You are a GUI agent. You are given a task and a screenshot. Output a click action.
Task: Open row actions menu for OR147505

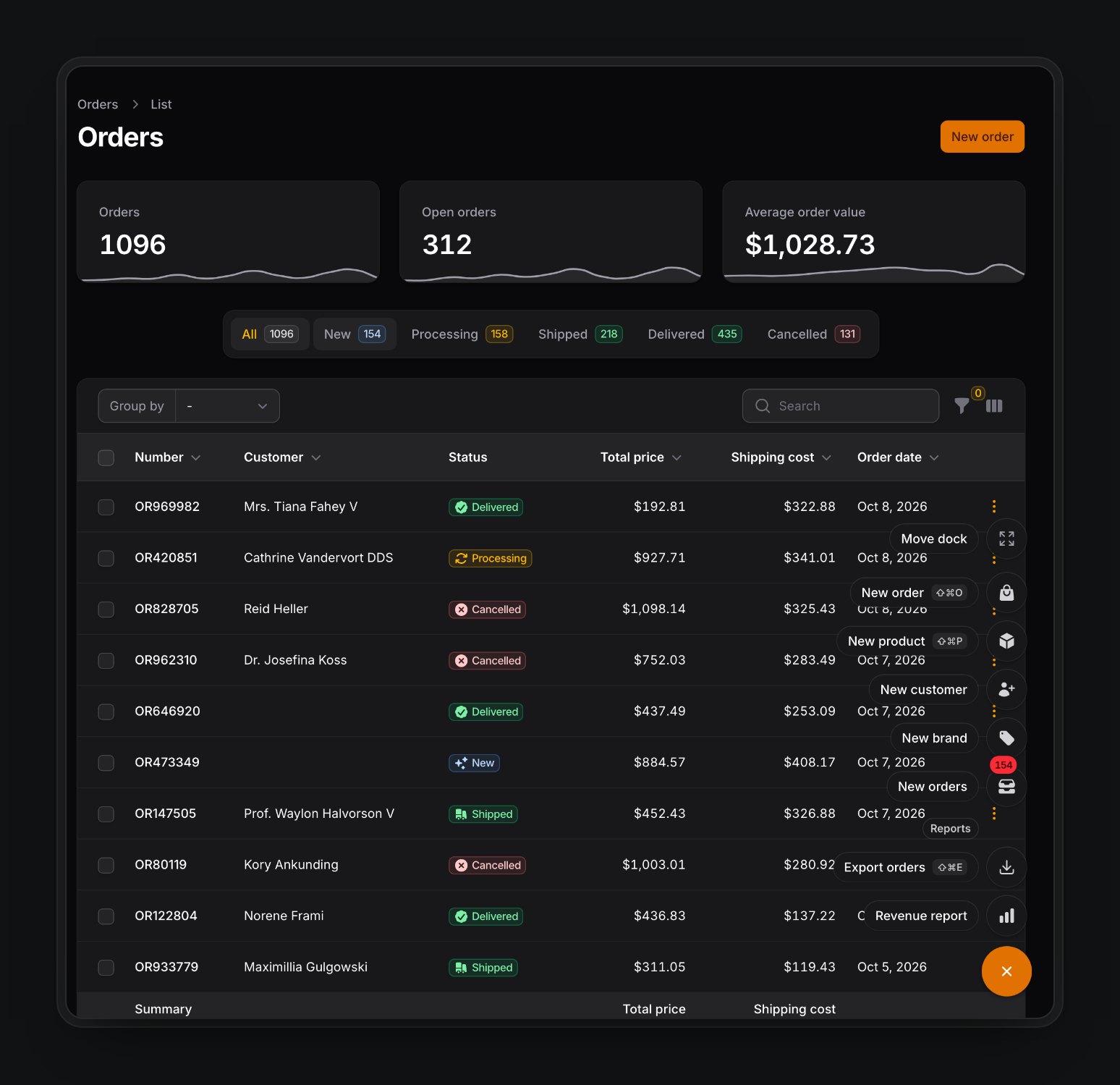tap(994, 814)
